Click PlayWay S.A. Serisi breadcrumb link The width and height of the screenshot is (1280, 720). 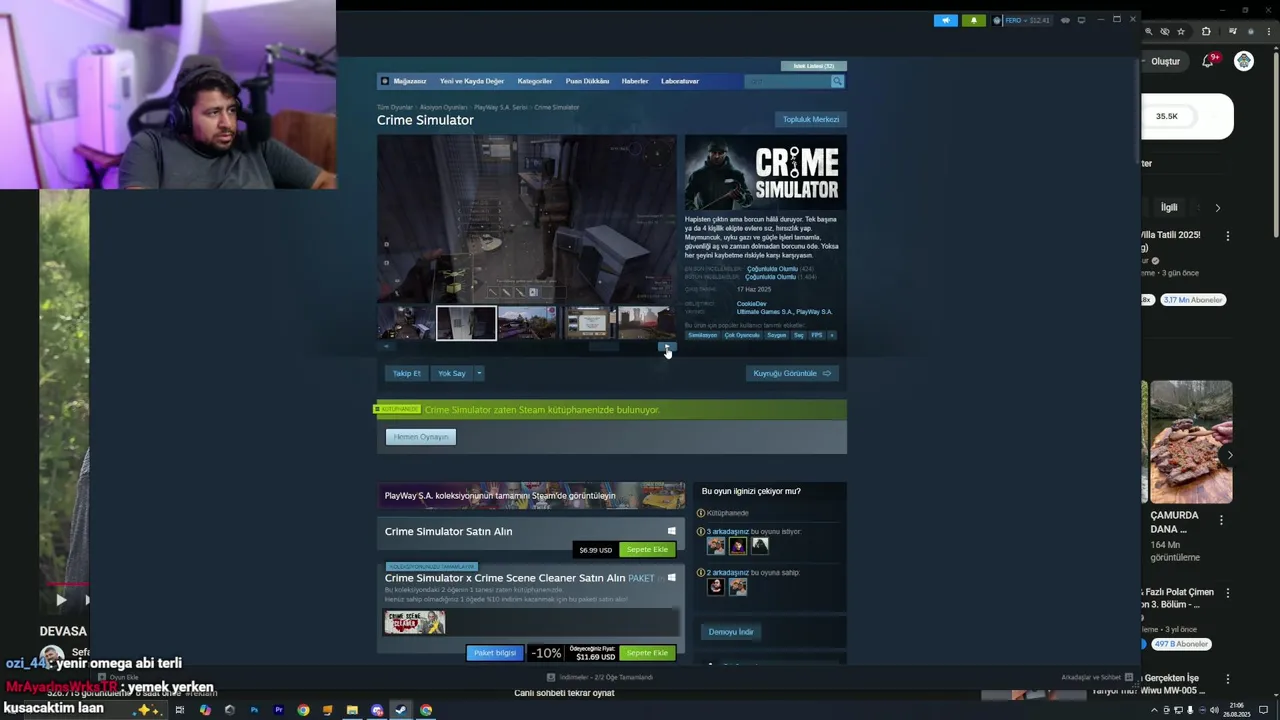(x=500, y=107)
